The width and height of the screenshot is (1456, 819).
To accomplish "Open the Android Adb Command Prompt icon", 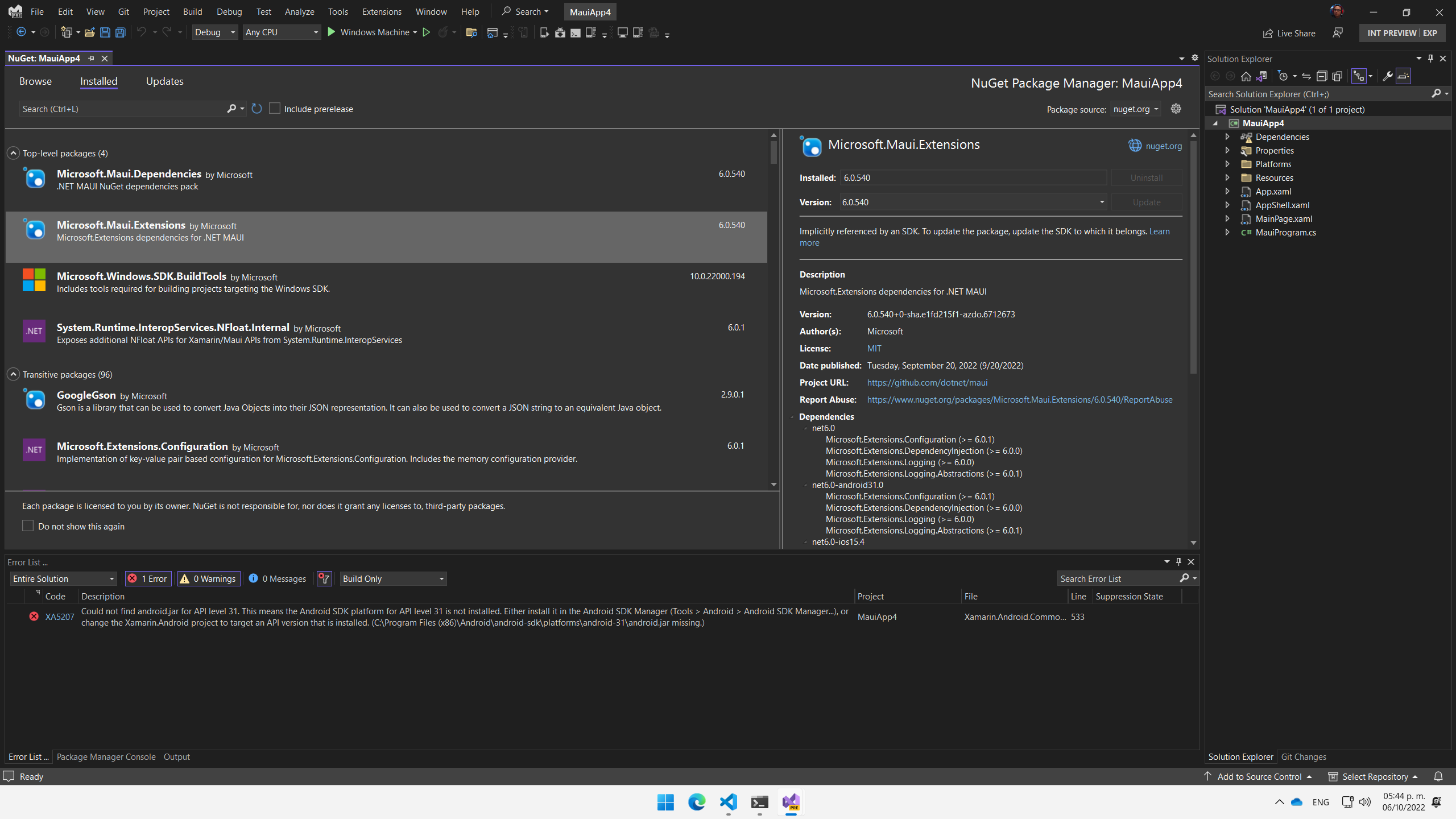I will tap(574, 32).
